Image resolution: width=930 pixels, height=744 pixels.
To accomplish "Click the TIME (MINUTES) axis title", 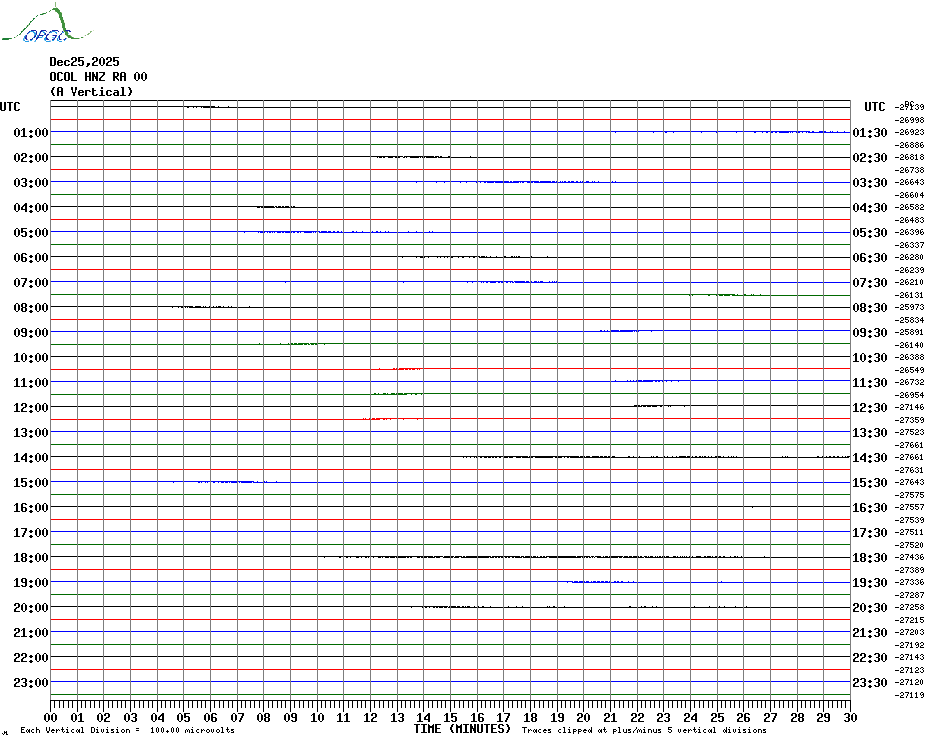I will [462, 729].
